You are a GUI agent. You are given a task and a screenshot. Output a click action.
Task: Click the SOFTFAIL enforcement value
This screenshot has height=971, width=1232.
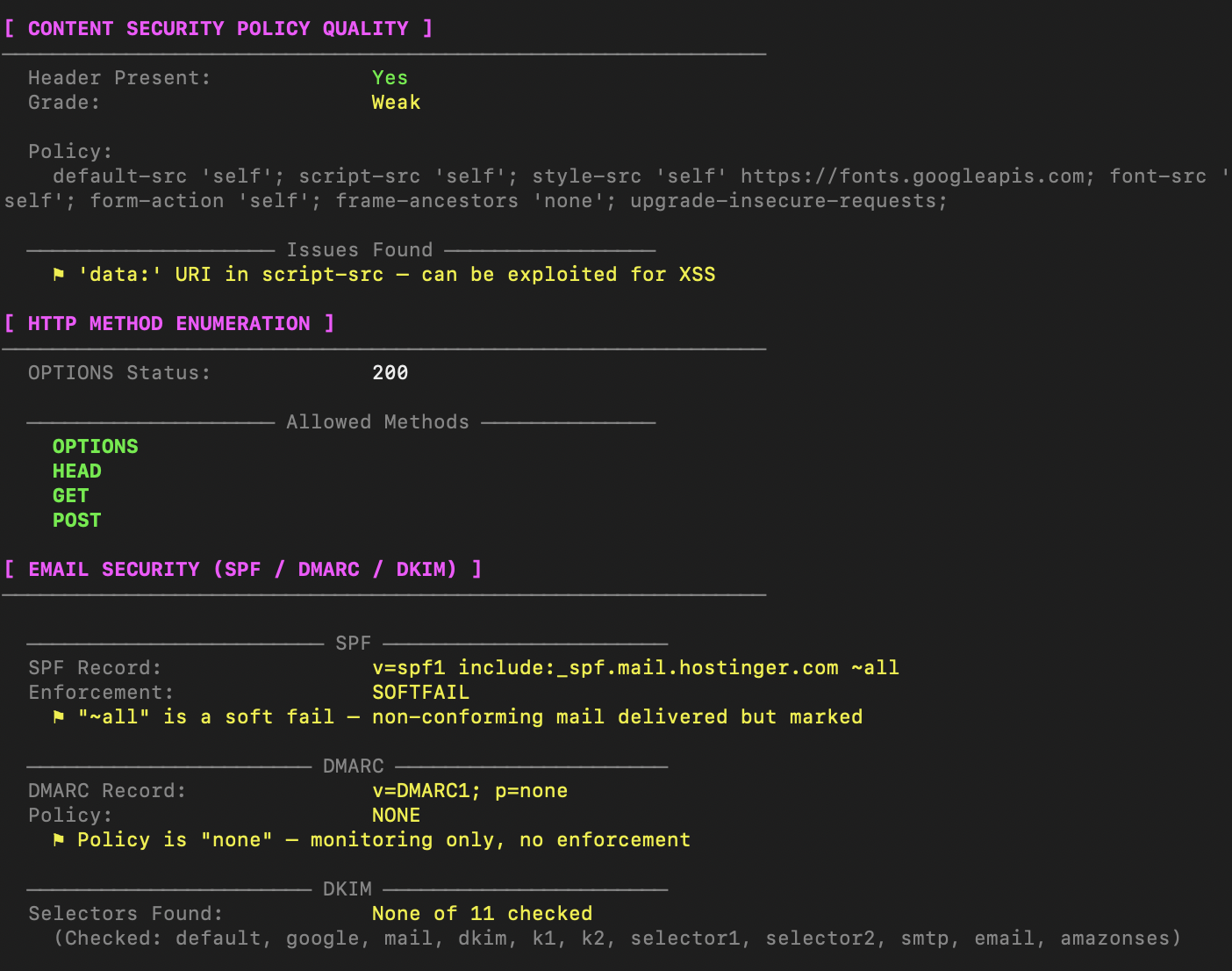[420, 693]
